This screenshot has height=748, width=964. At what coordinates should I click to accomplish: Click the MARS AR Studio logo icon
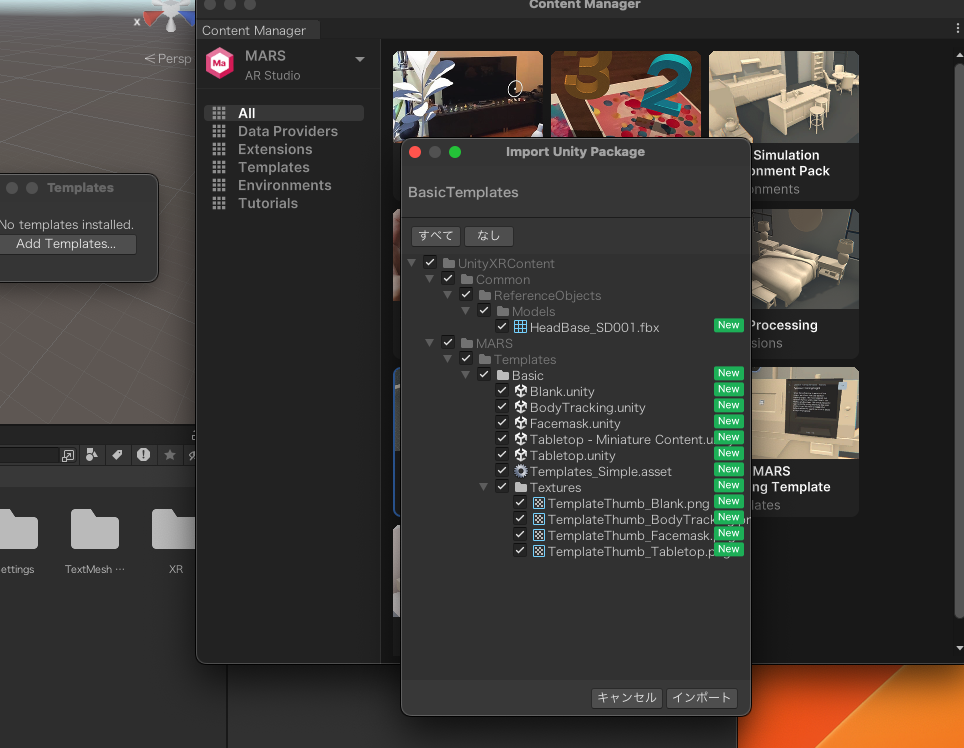point(219,63)
